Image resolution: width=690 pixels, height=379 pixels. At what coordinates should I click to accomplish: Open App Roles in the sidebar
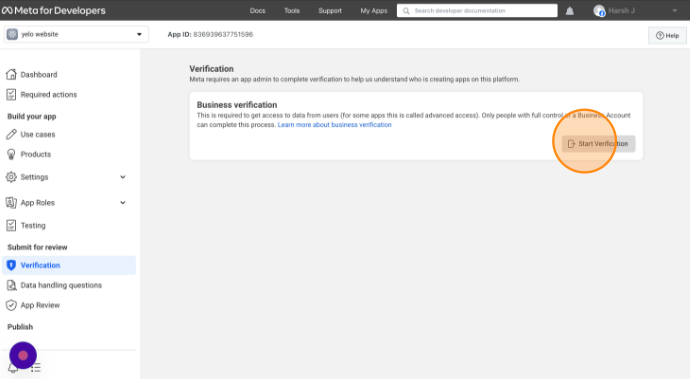coord(37,202)
